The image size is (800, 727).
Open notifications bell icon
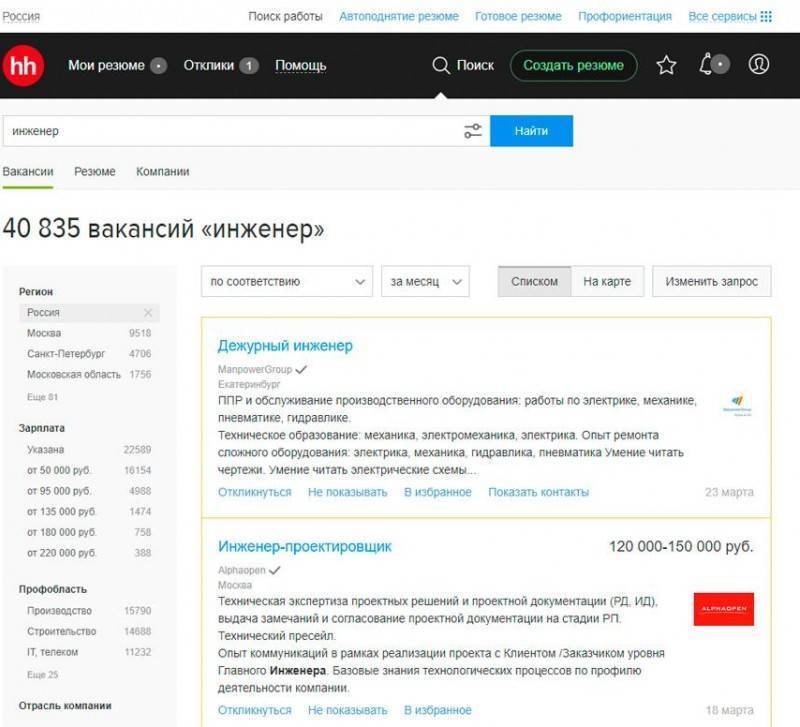click(708, 65)
